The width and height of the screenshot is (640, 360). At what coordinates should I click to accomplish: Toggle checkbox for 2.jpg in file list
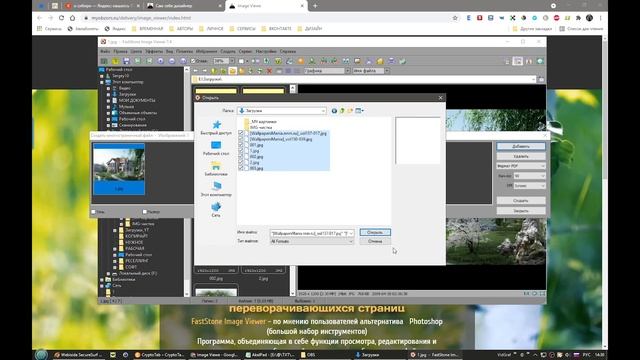point(241,162)
